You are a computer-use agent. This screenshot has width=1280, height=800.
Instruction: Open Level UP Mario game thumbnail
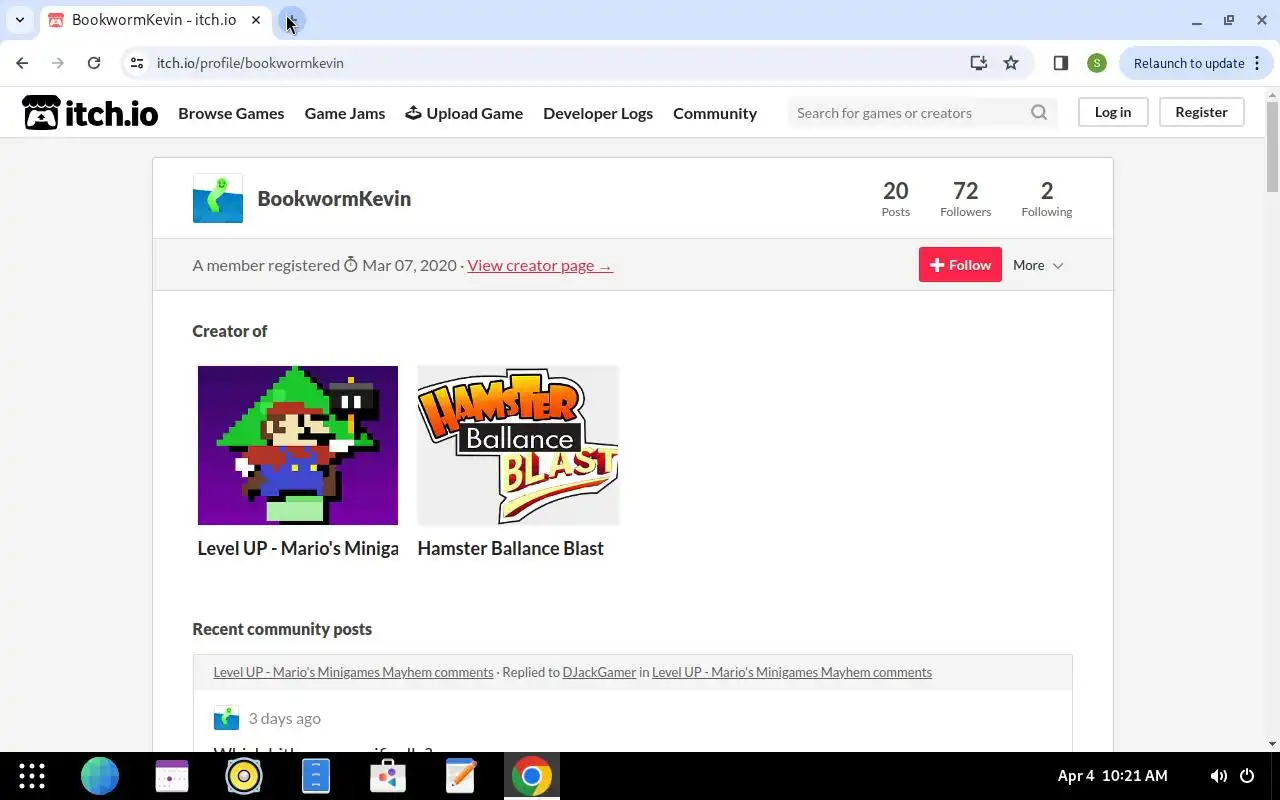[x=298, y=445]
